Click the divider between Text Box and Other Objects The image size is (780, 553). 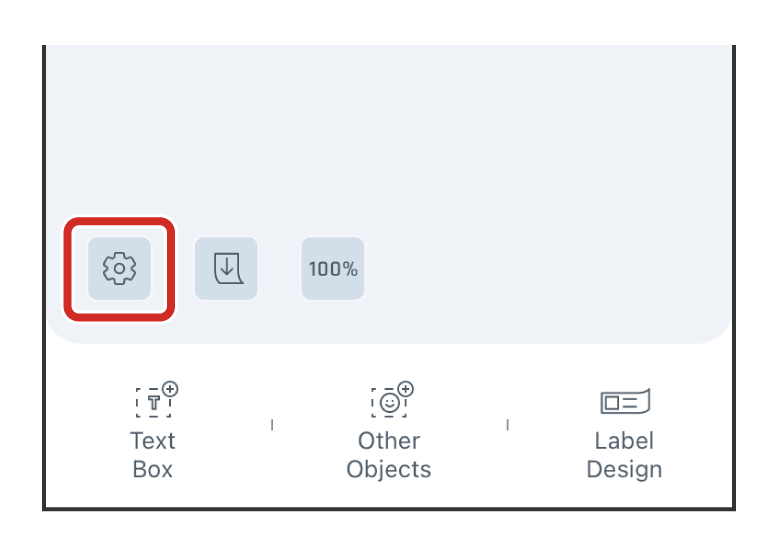(272, 425)
